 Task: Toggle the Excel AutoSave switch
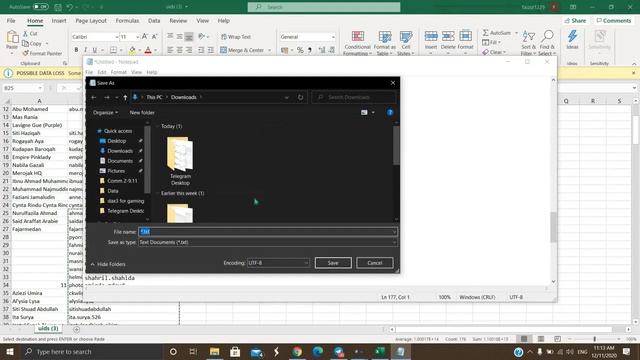[x=40, y=7]
